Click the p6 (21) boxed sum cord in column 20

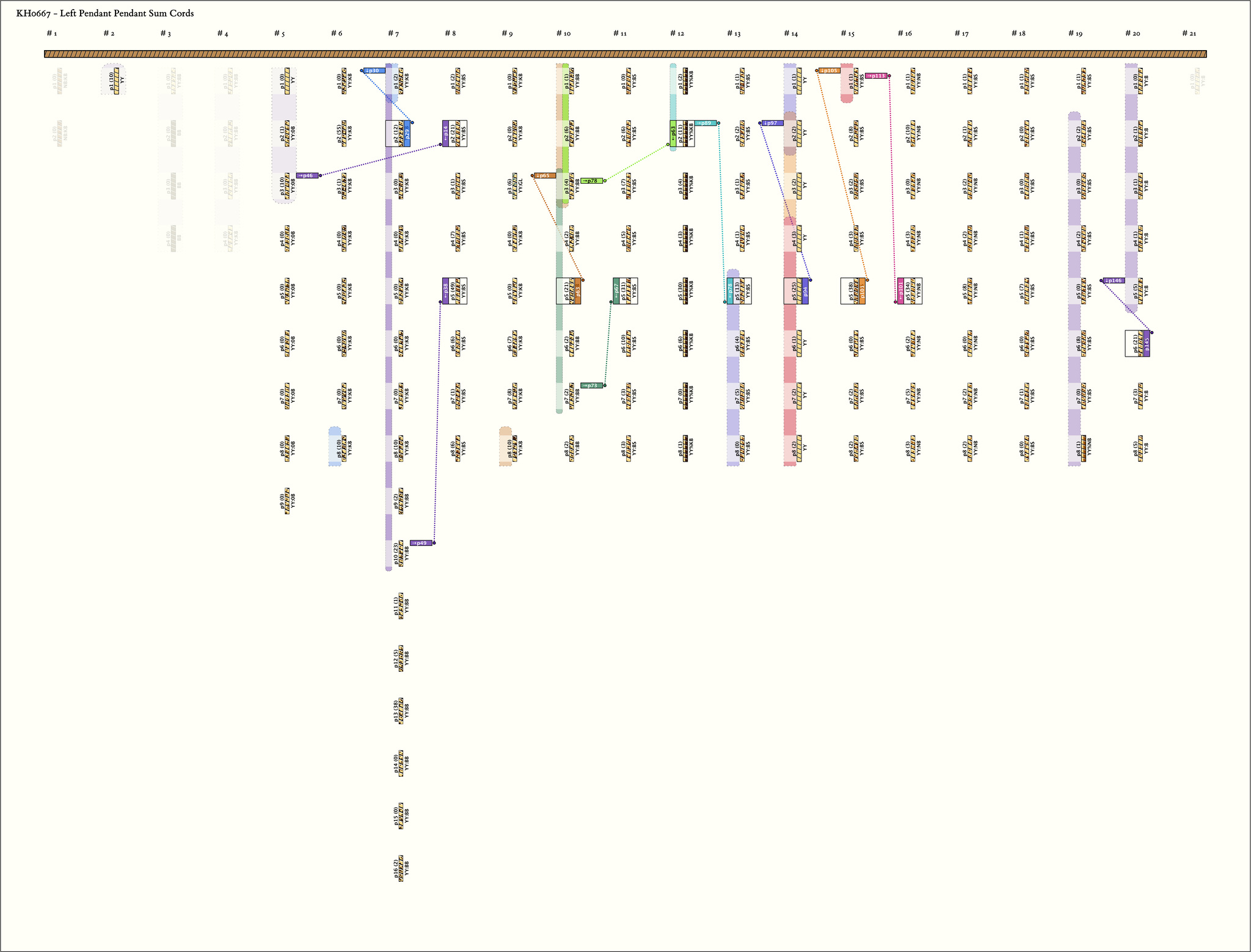coord(1137,343)
